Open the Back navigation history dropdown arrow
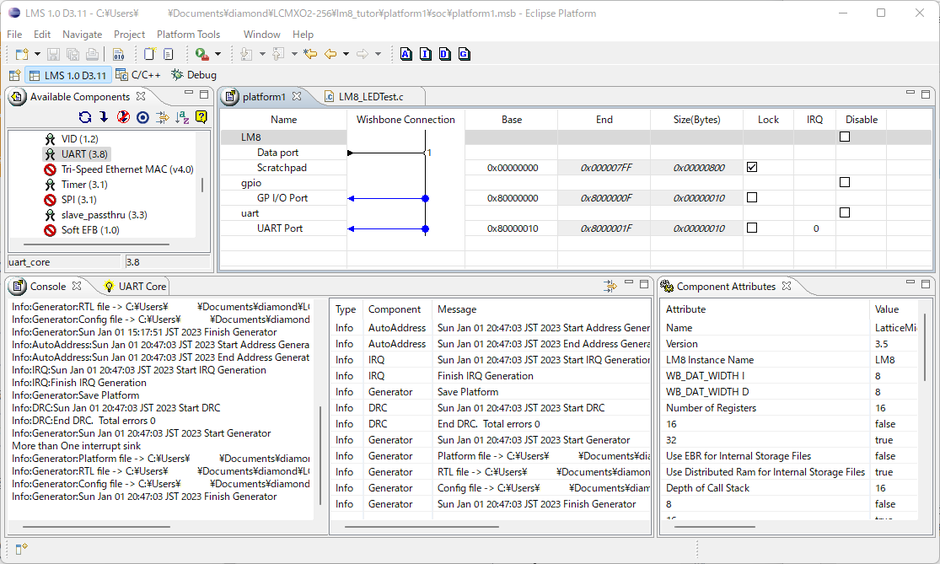Image resolution: width=940 pixels, height=564 pixels. (346, 54)
